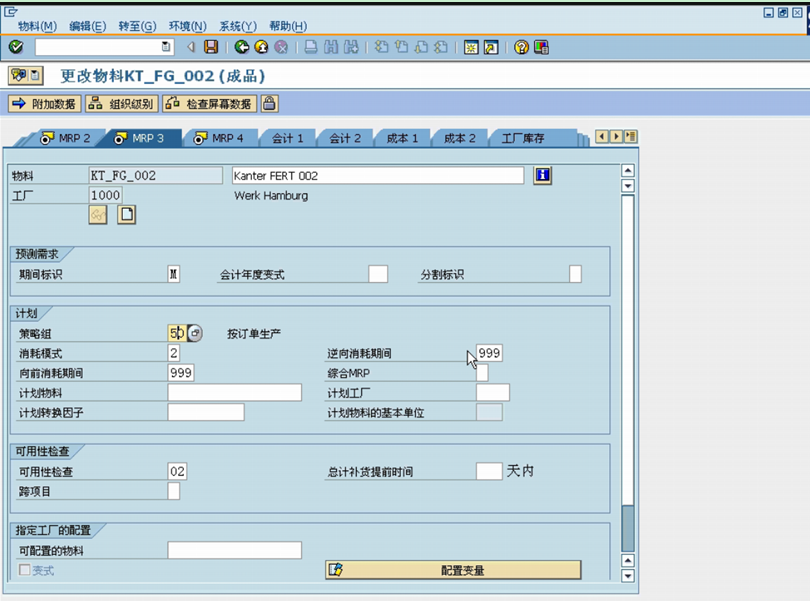This screenshot has height=601, width=810.
Task: Click the Save diskette icon
Action: coord(210,47)
